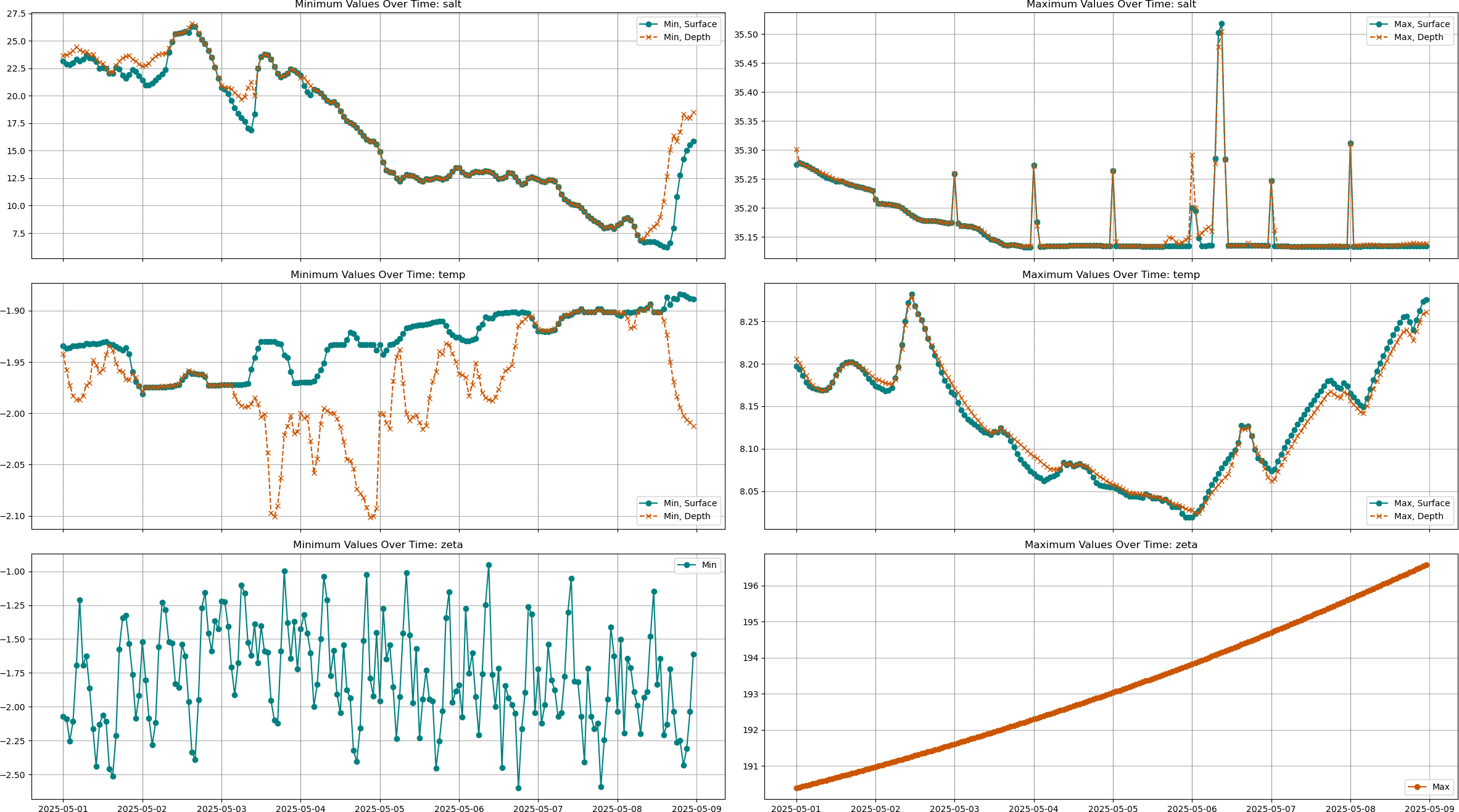The height and width of the screenshot is (812, 1459).
Task: Click the 12.5 y-axis tick label
Action: [x=16, y=178]
